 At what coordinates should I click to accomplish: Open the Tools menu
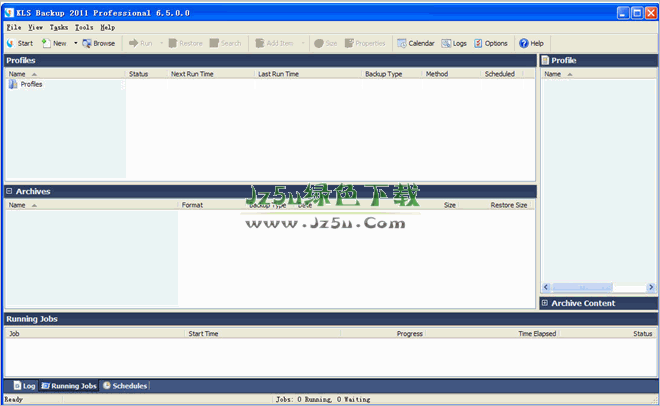pos(84,27)
